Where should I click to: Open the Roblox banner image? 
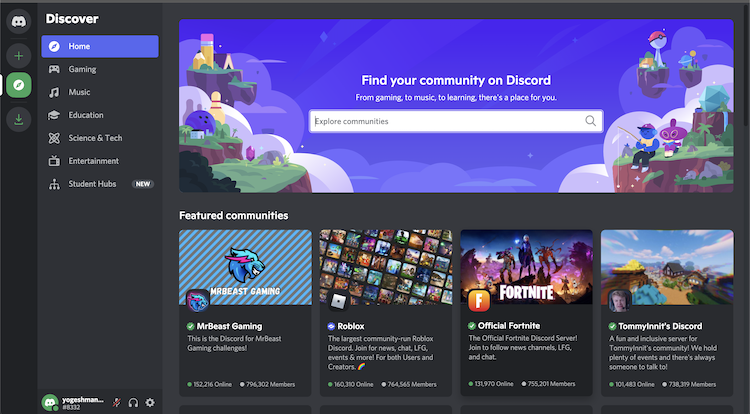coord(386,267)
